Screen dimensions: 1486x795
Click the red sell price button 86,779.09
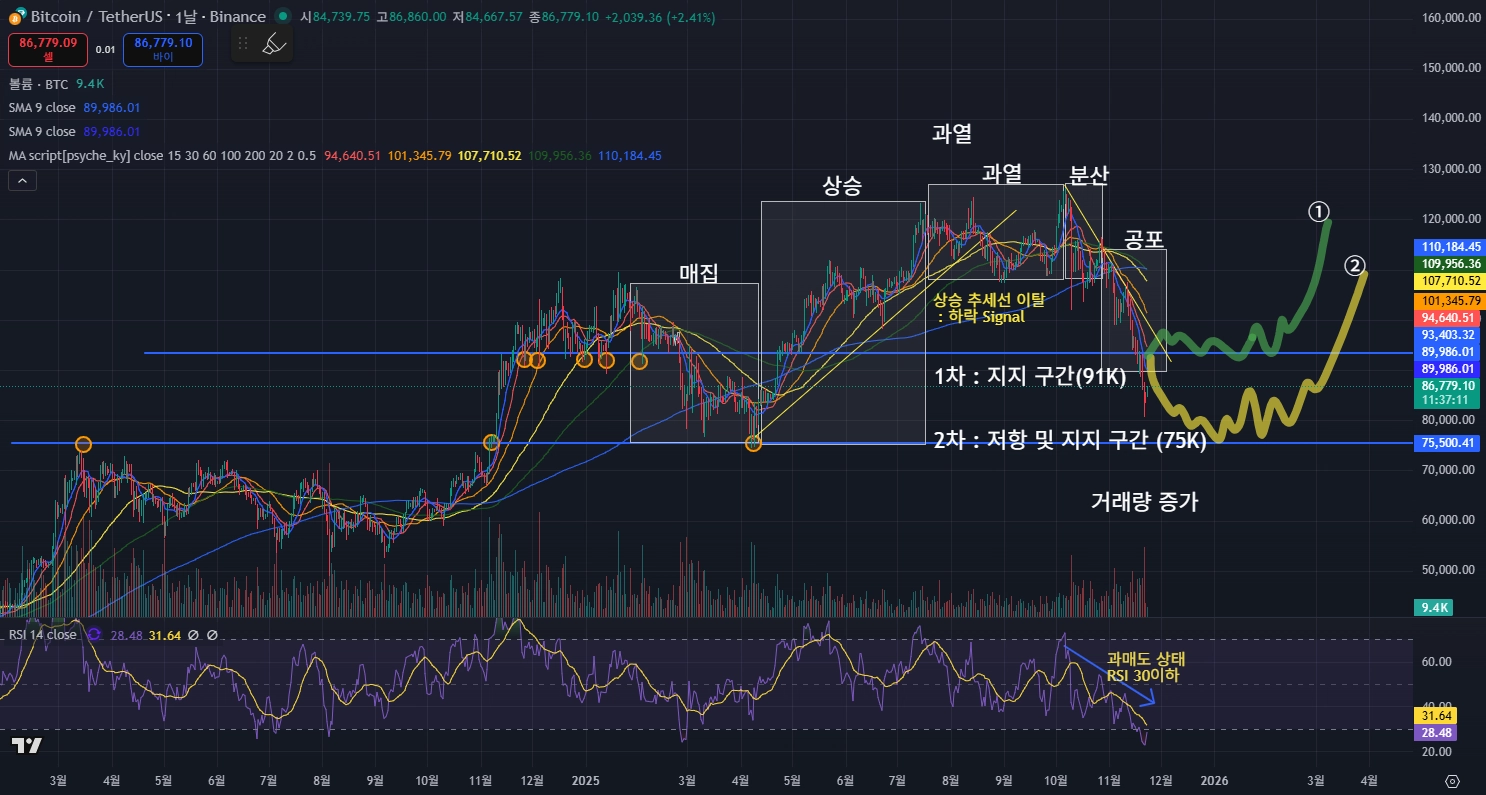[48, 49]
